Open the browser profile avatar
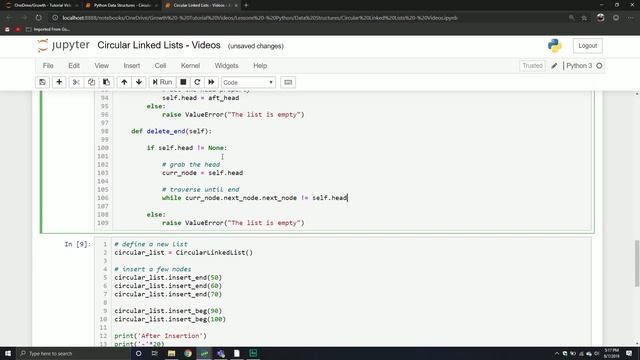640x360 pixels. coord(600,18)
